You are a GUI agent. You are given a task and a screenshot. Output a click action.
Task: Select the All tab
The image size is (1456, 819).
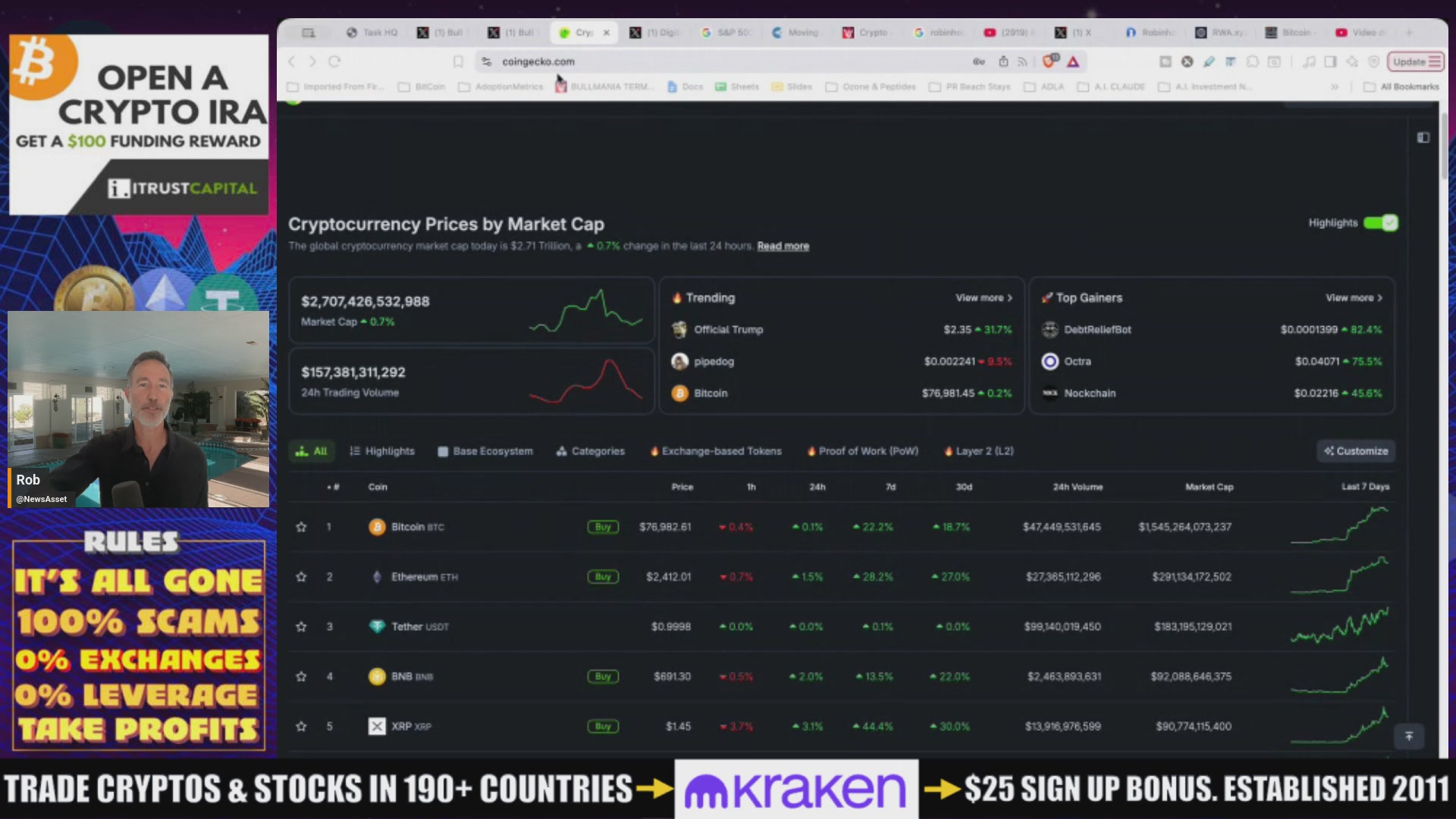click(x=311, y=451)
